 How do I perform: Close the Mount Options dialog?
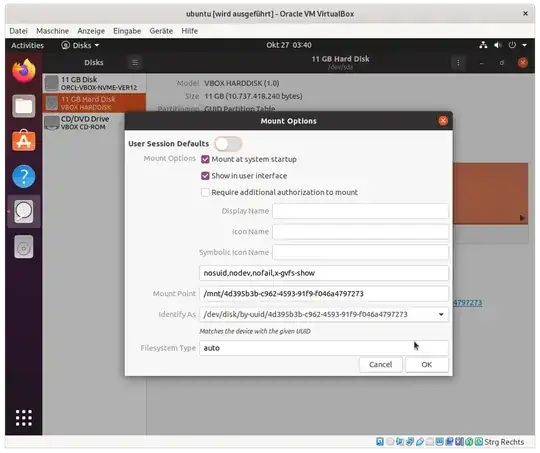[x=443, y=121]
